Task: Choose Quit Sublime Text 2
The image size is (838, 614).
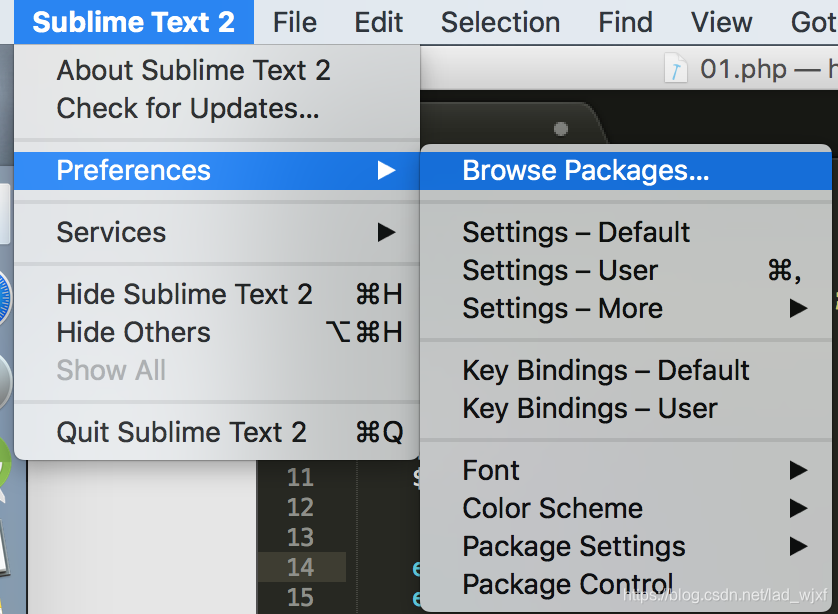Action: coord(217,432)
